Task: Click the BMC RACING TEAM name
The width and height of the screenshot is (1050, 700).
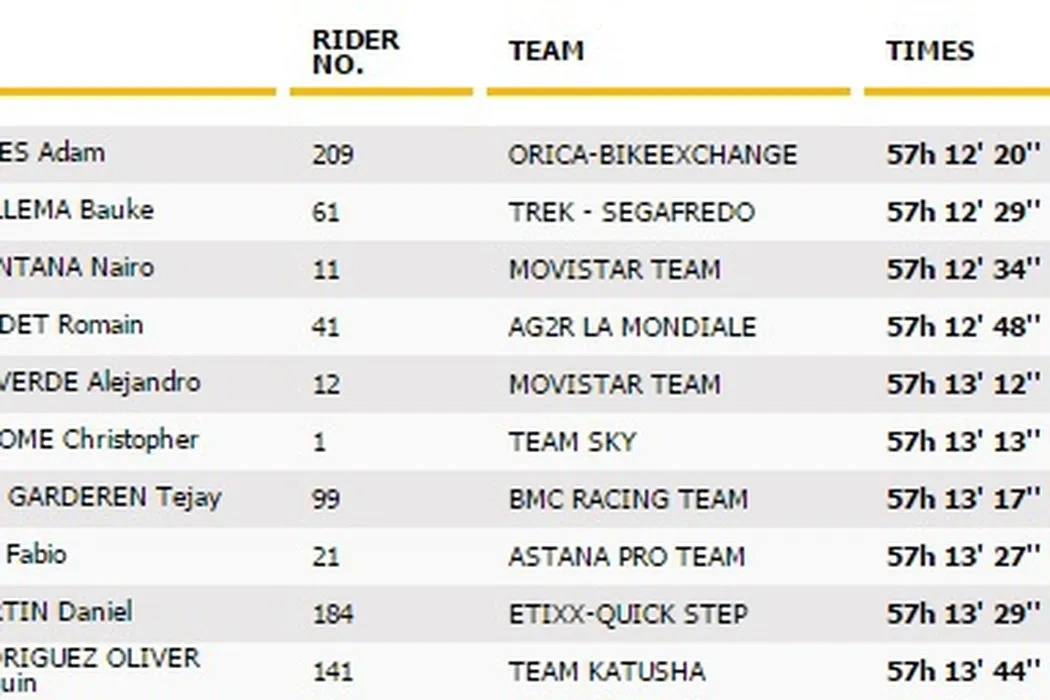Action: point(627,499)
